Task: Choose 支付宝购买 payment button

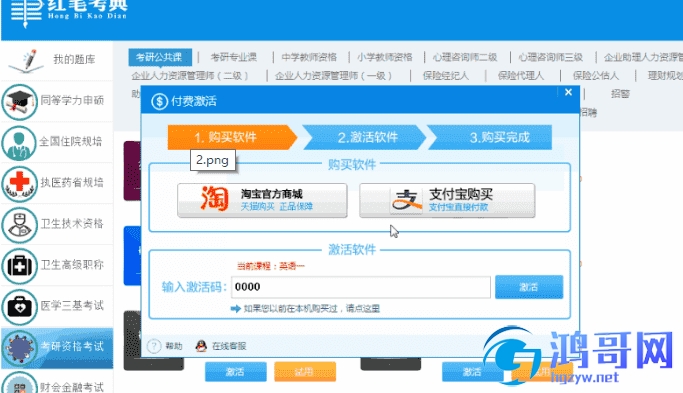Action: tap(447, 200)
